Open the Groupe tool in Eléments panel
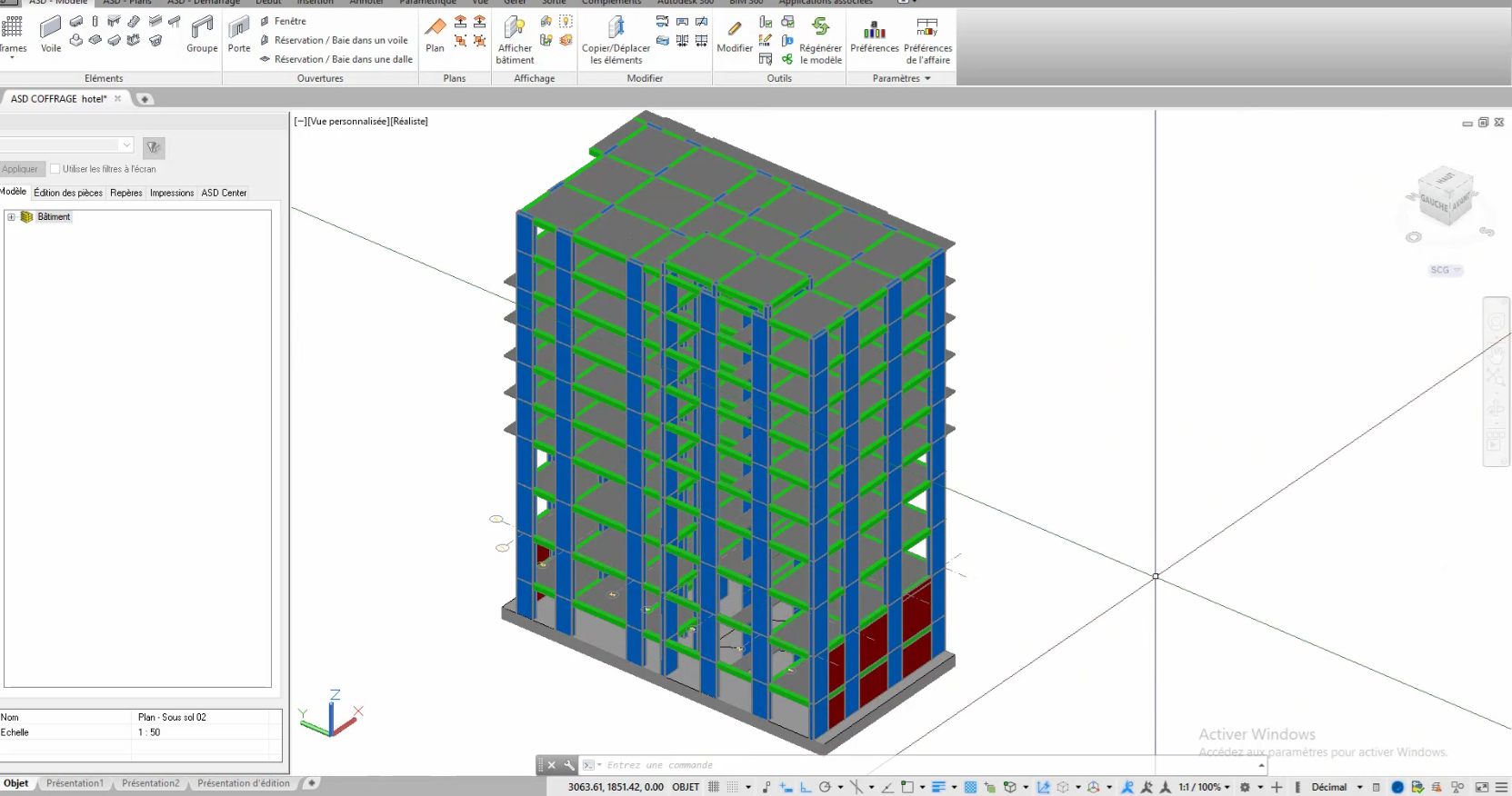The image size is (1512, 796). coord(202,35)
